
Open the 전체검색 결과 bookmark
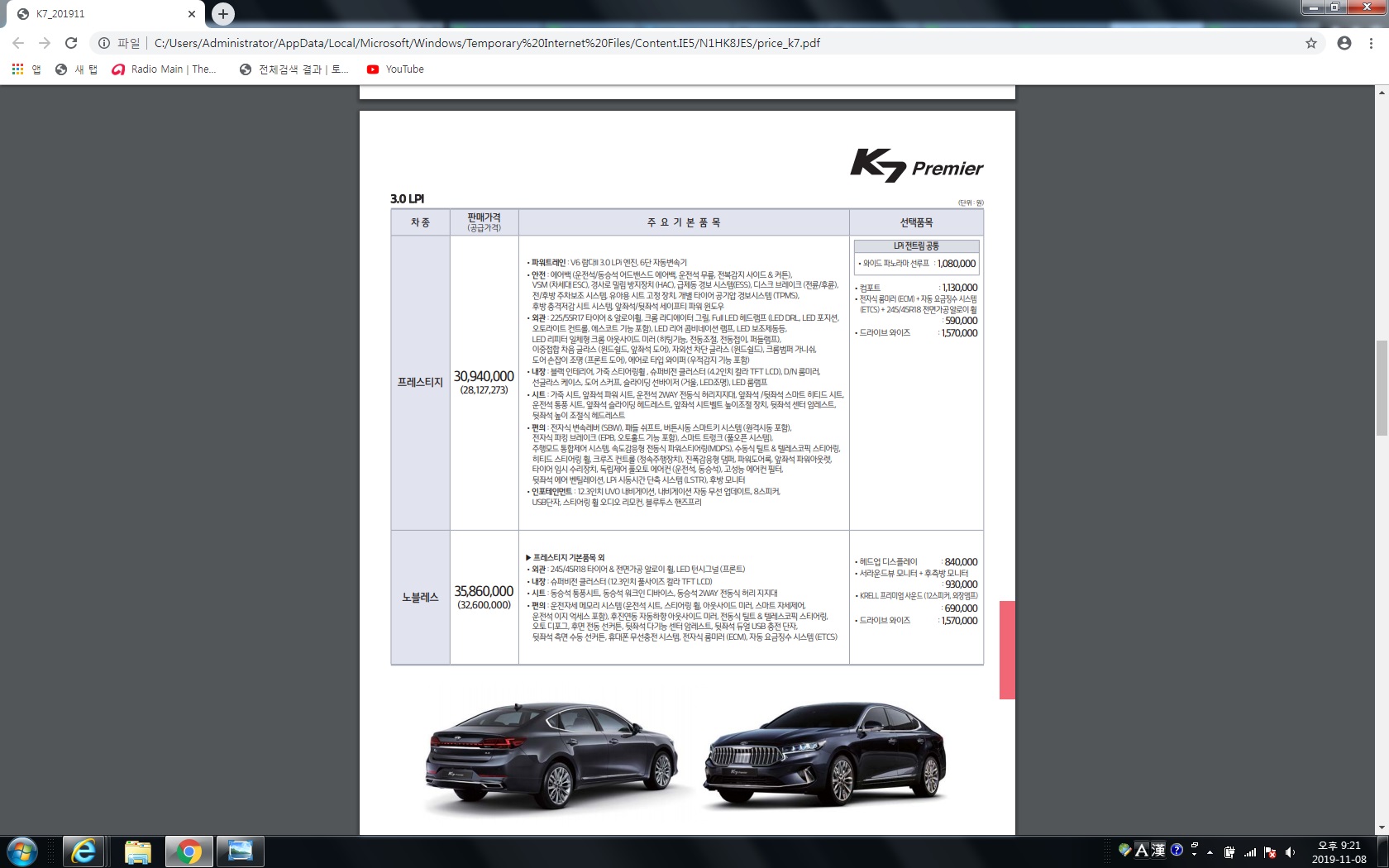(294, 69)
